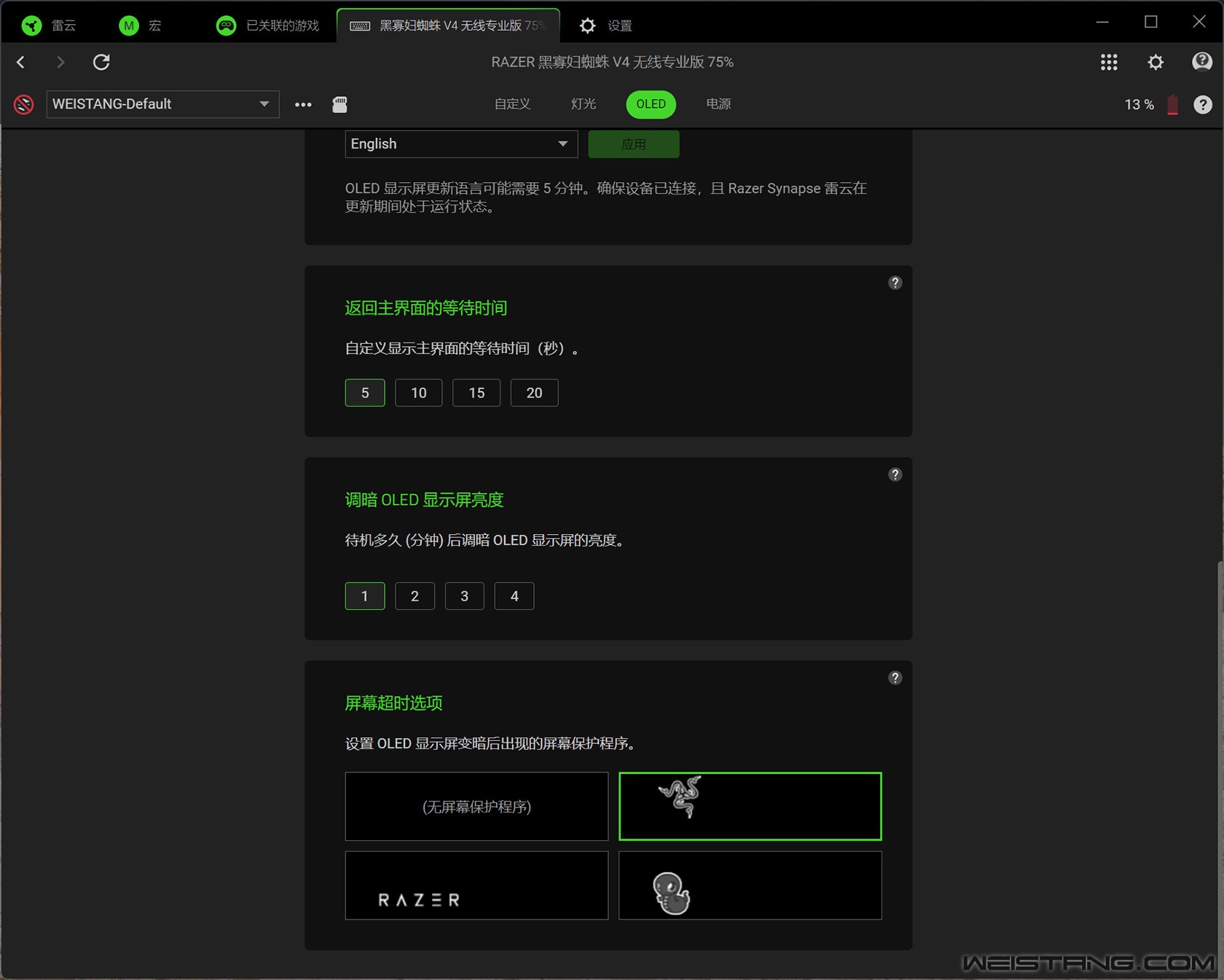The width and height of the screenshot is (1224, 980).
Task: Switch to the 已关联的游戏 tab
Action: point(268,26)
